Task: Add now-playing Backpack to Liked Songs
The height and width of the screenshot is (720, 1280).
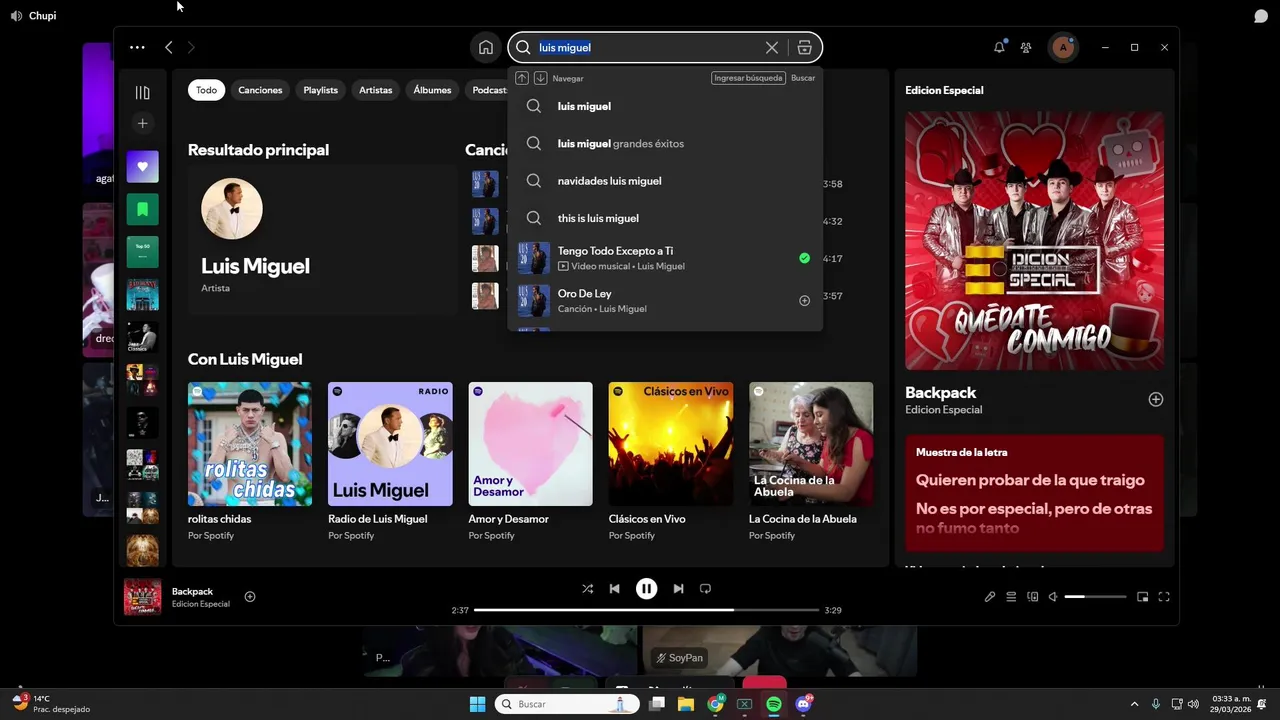Action: (250, 597)
